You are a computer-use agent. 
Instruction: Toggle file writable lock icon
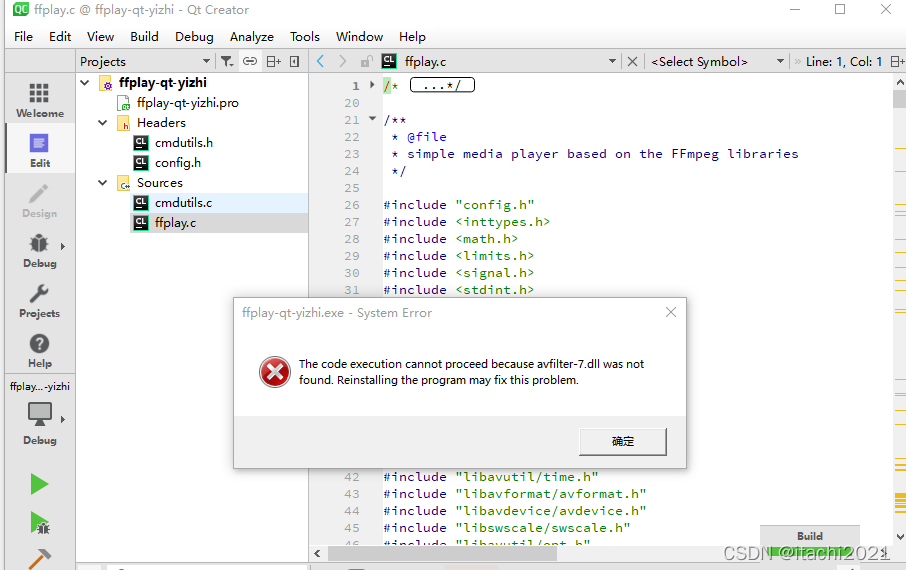click(x=366, y=61)
